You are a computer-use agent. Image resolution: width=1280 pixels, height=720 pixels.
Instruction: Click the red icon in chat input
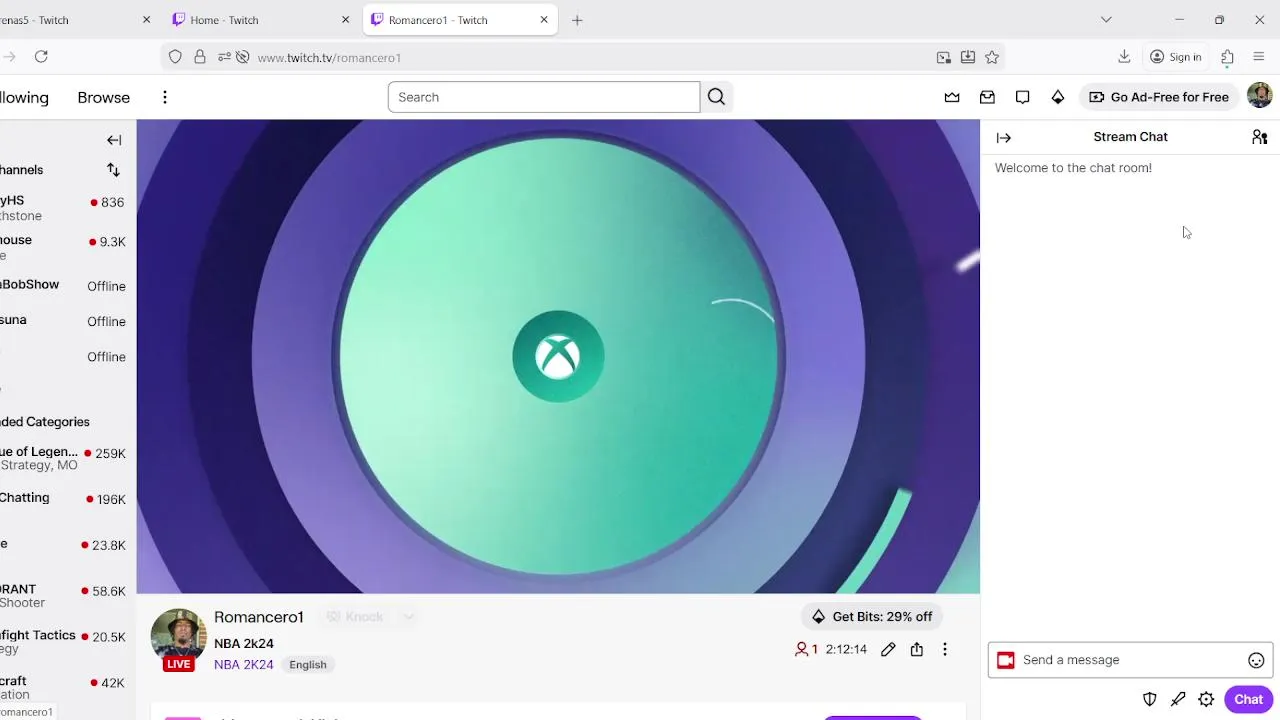[x=1005, y=660]
